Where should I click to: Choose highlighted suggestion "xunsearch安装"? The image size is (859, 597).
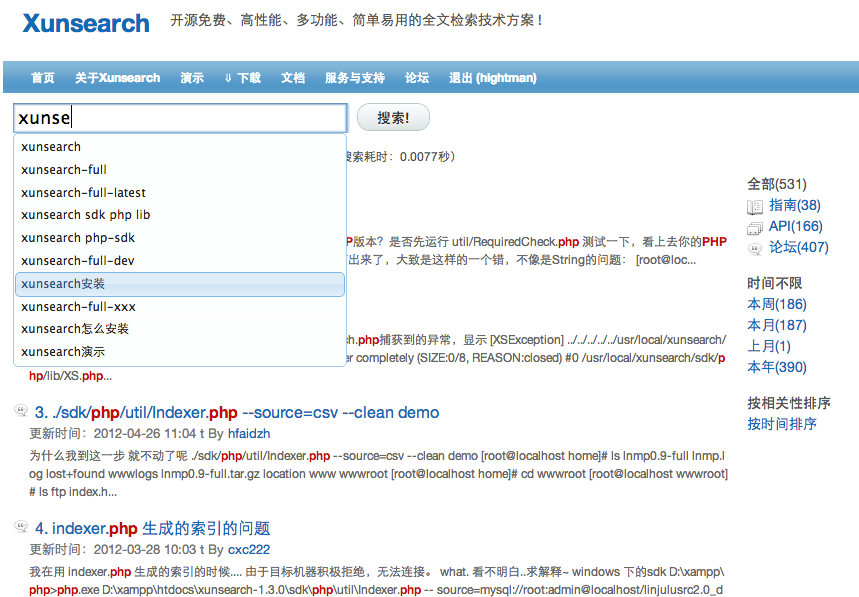pyautogui.click(x=180, y=284)
